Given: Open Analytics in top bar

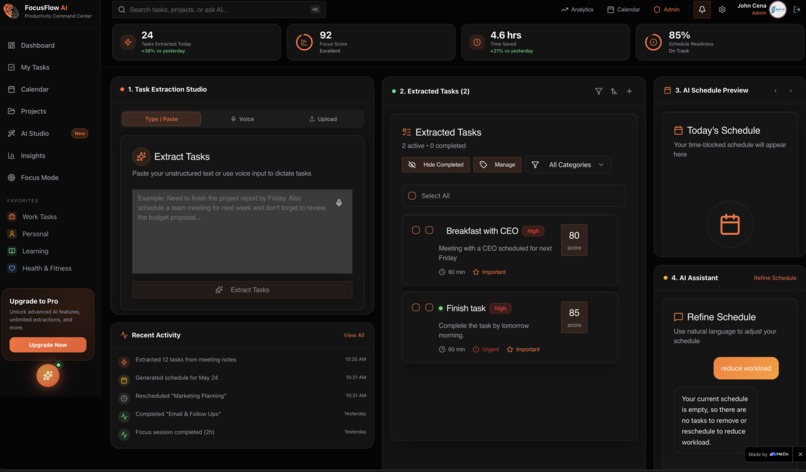Looking at the screenshot, I should (577, 9).
